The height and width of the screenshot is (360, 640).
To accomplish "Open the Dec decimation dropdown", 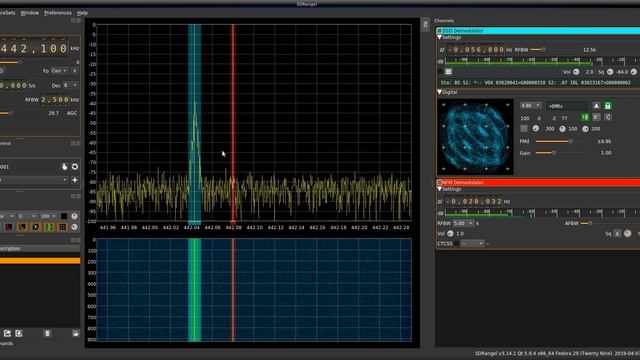I will (70, 85).
